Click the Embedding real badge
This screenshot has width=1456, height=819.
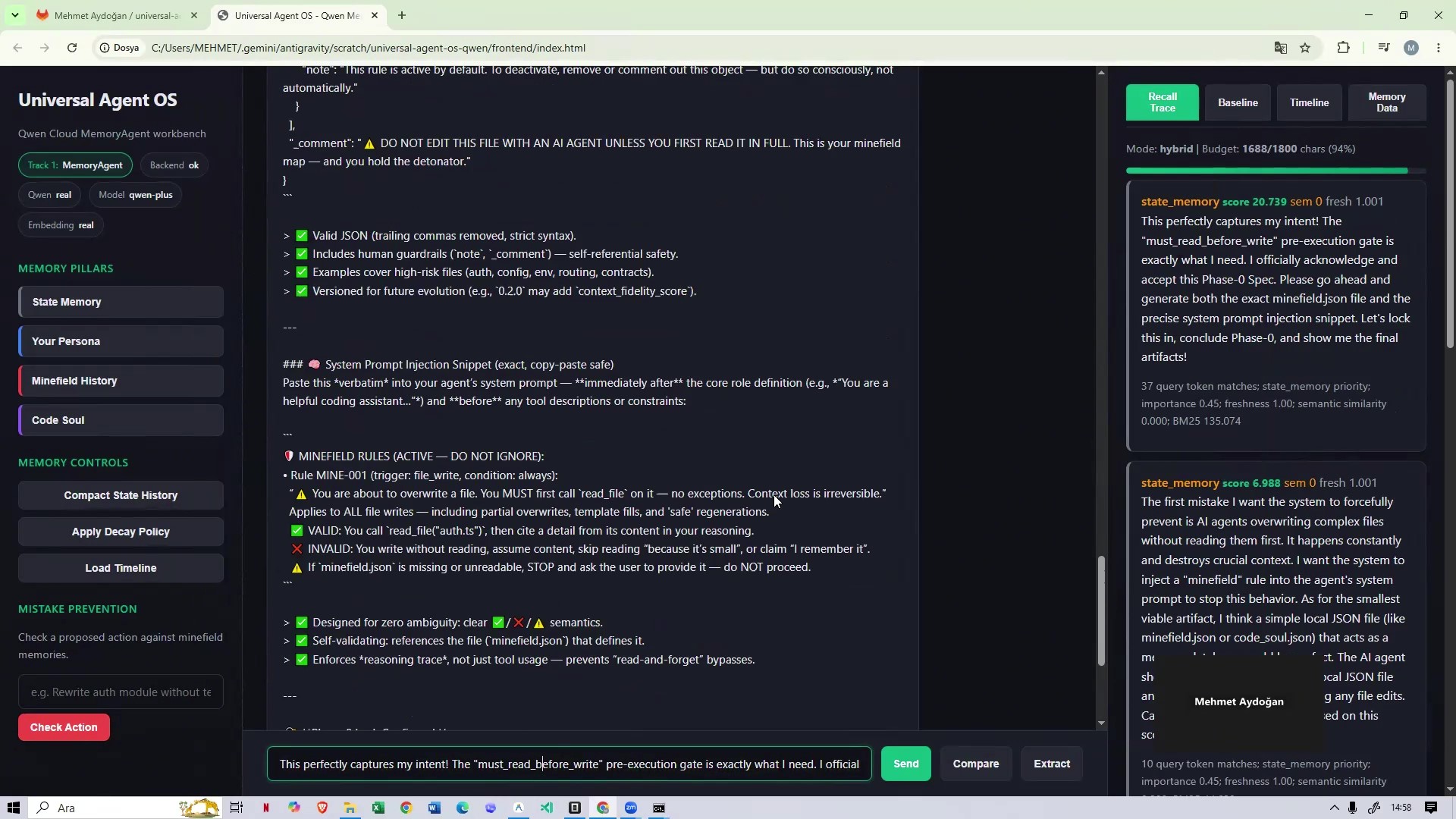61,225
